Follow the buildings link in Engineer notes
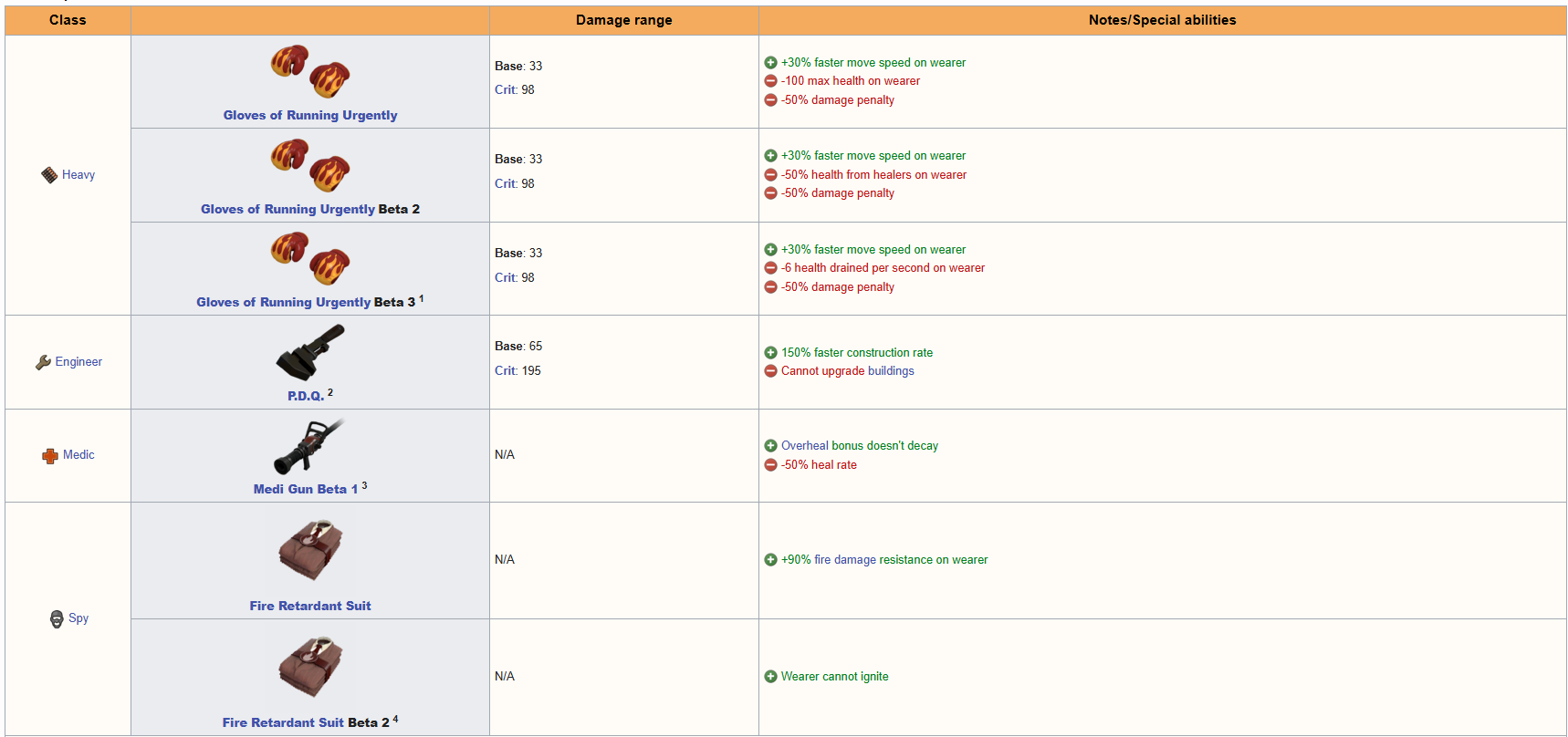 (x=891, y=371)
